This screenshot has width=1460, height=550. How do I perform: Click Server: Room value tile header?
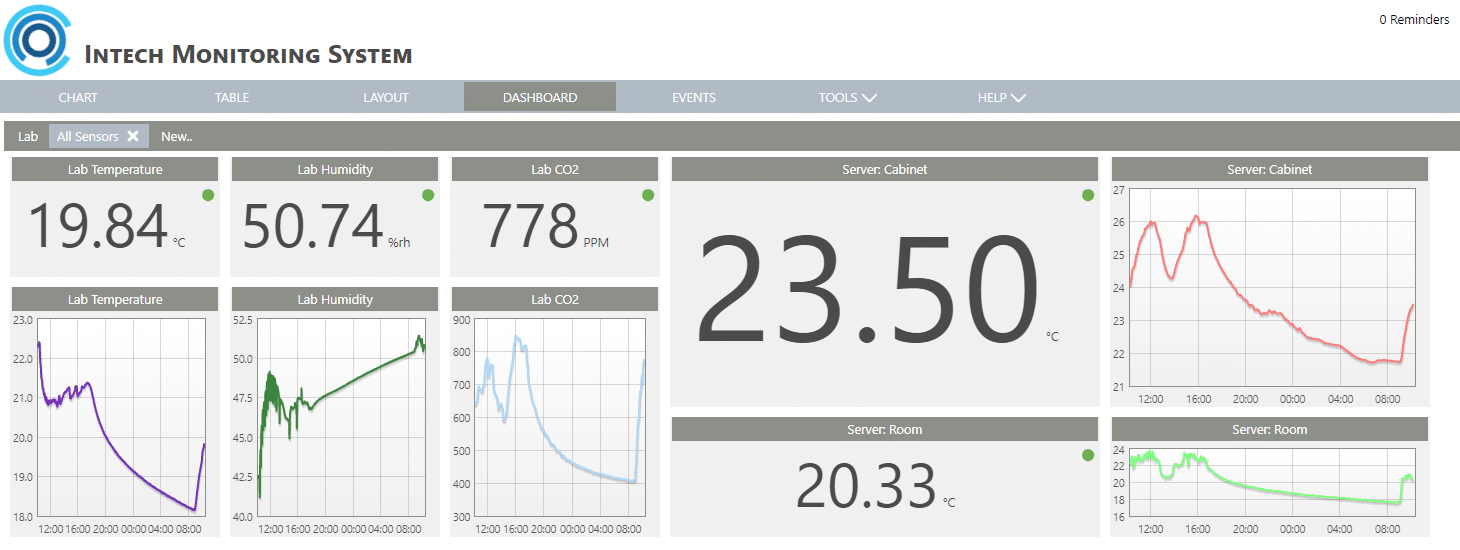[885, 429]
